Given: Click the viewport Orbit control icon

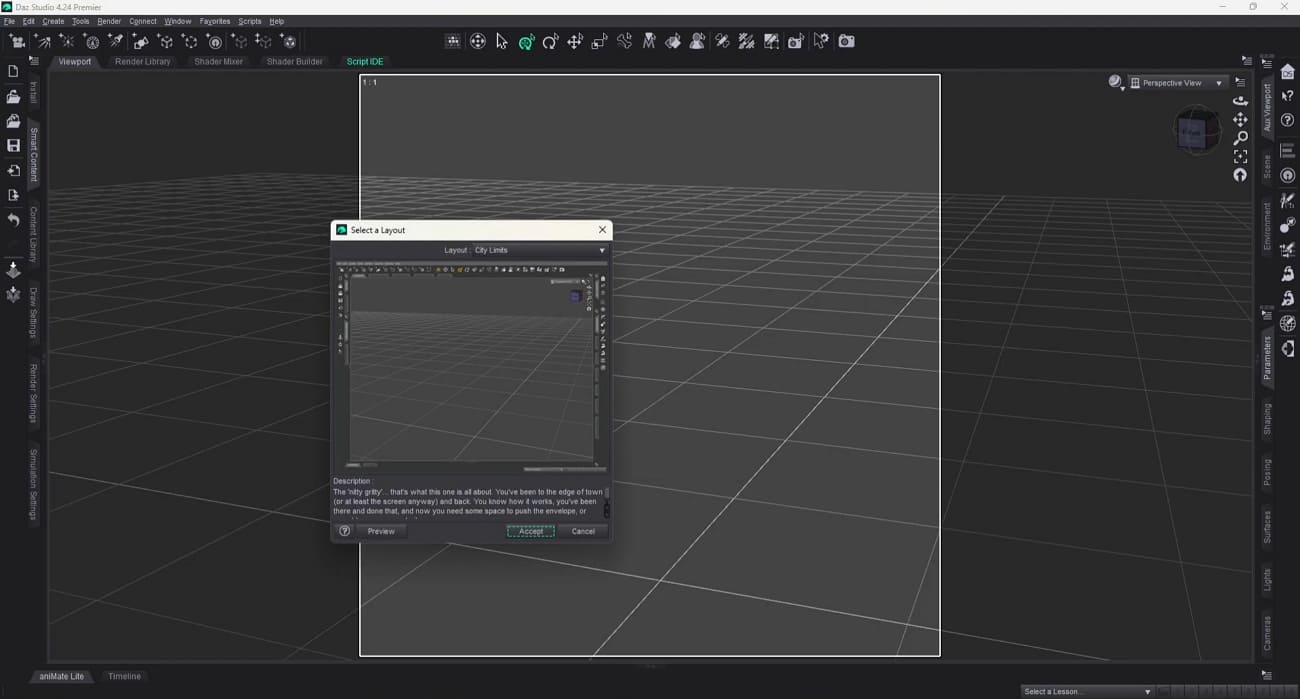Looking at the screenshot, I should click(x=1240, y=101).
